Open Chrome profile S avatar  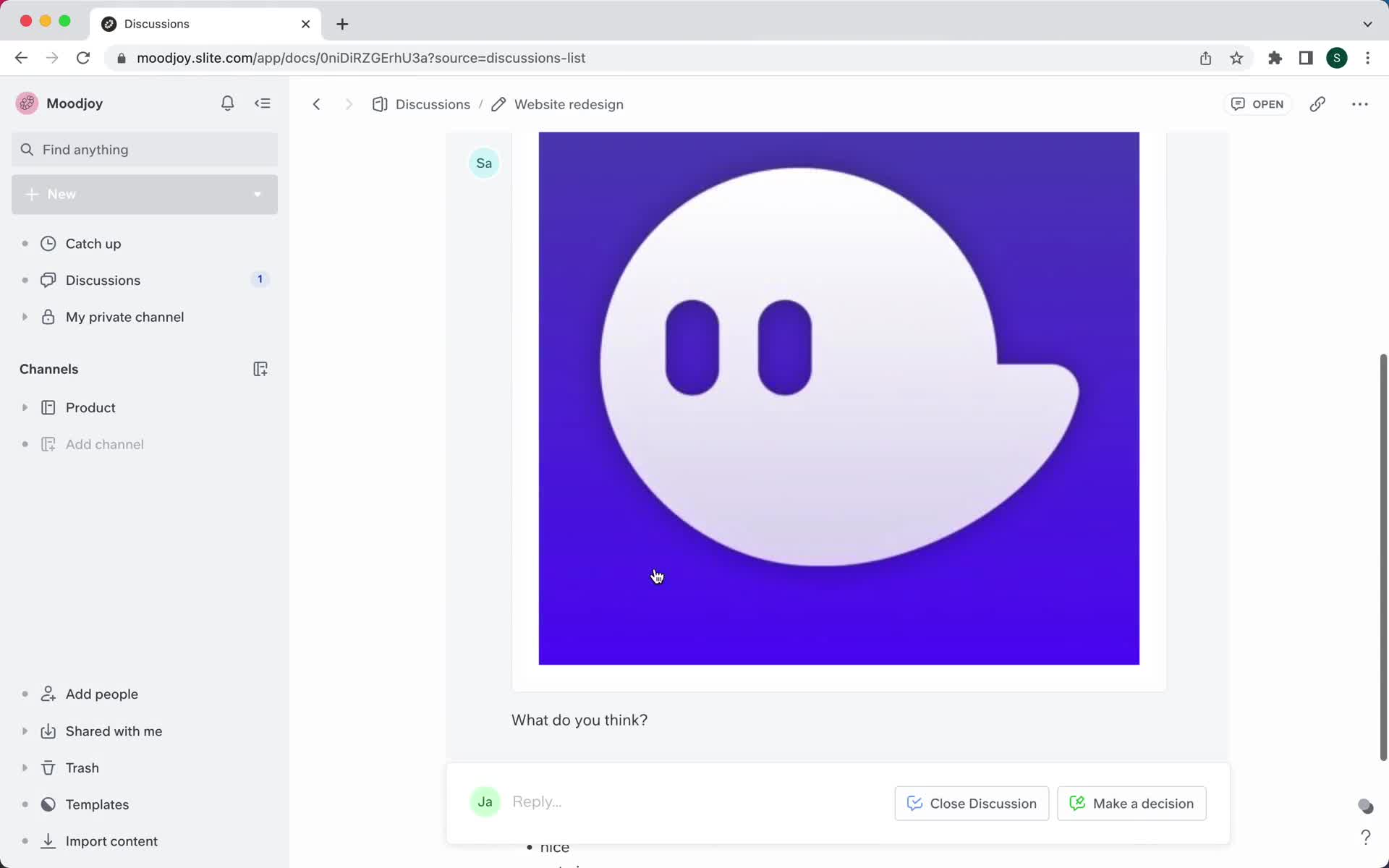(1336, 58)
